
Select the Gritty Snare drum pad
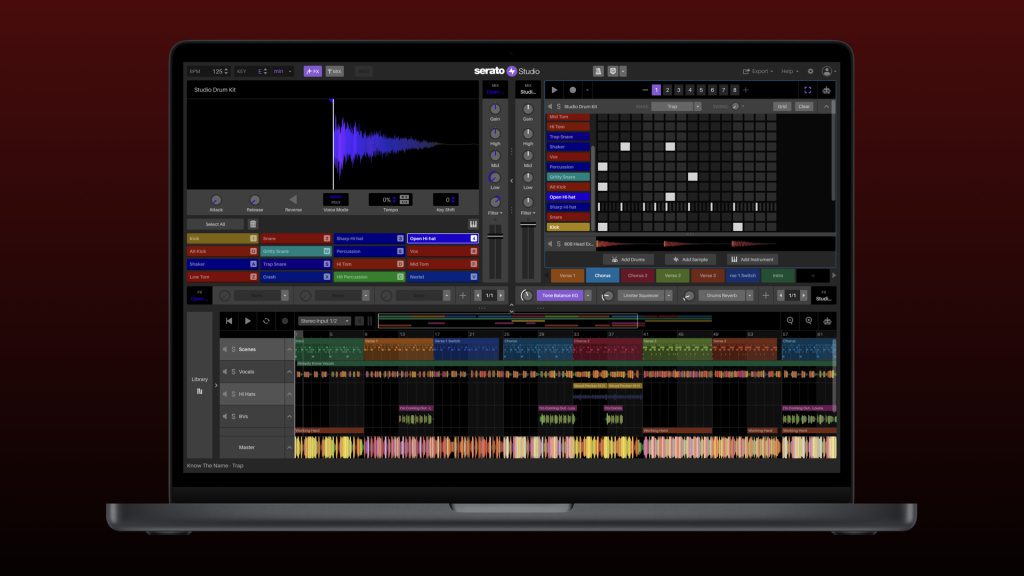[295, 251]
